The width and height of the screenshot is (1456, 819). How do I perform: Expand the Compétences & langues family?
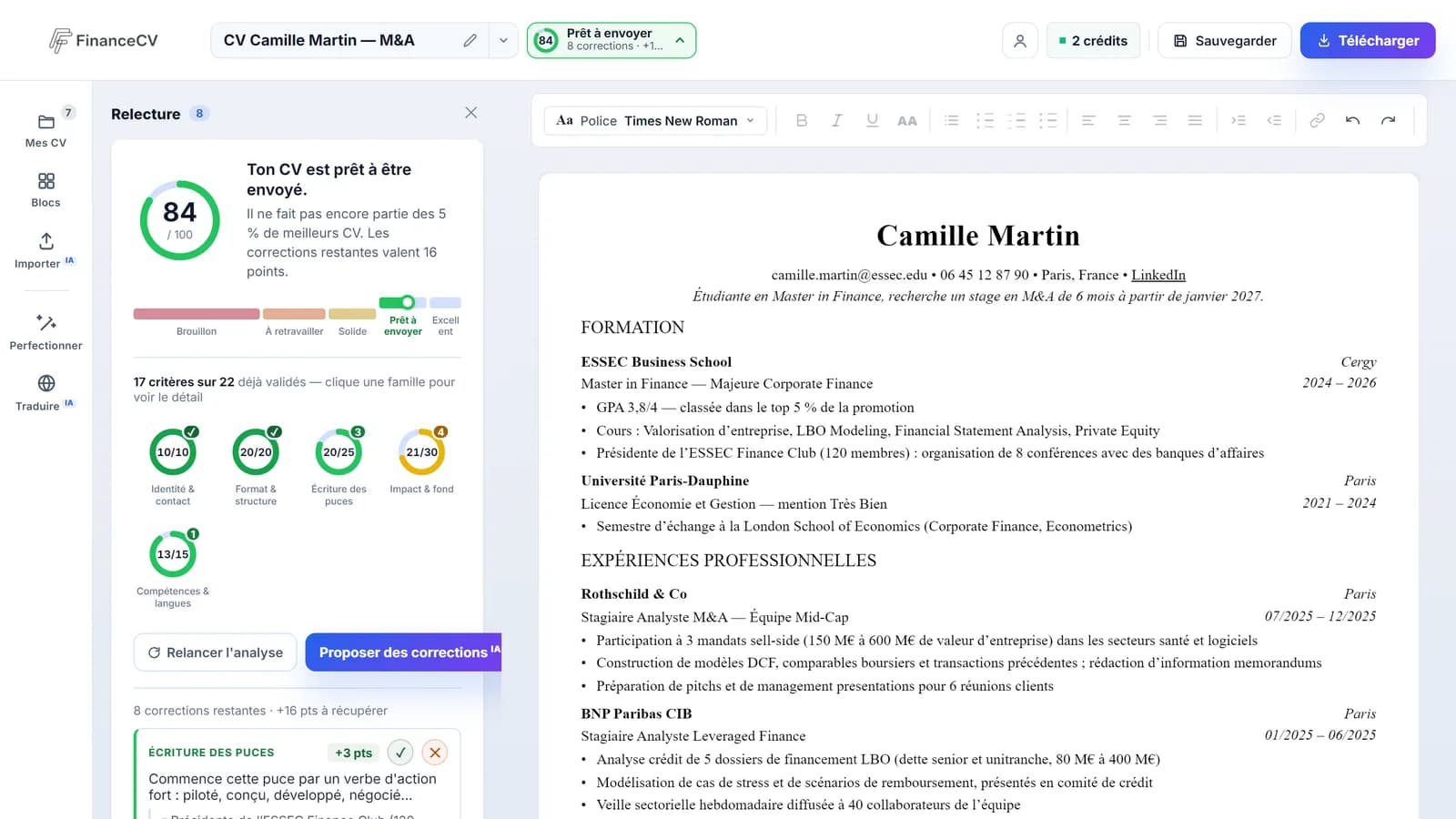173,569
